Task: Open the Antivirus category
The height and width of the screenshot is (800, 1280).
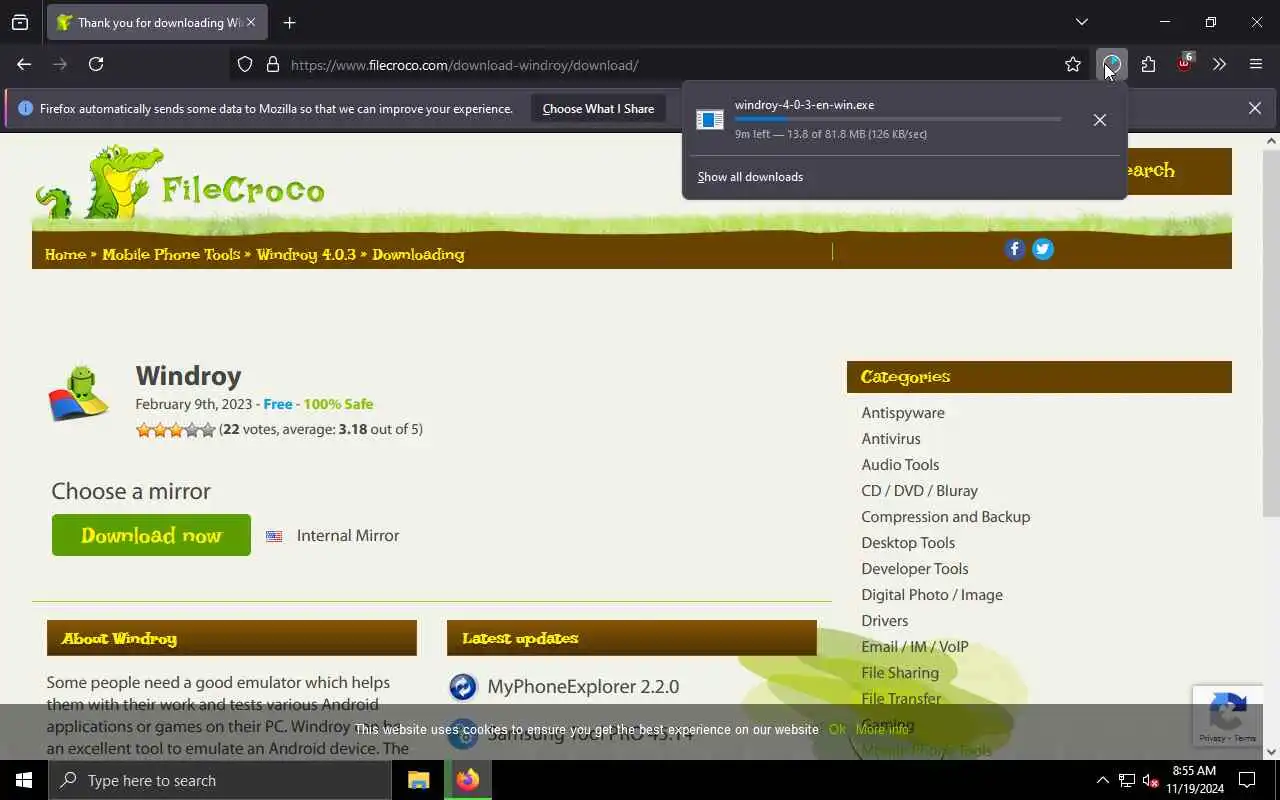Action: pyautogui.click(x=891, y=439)
